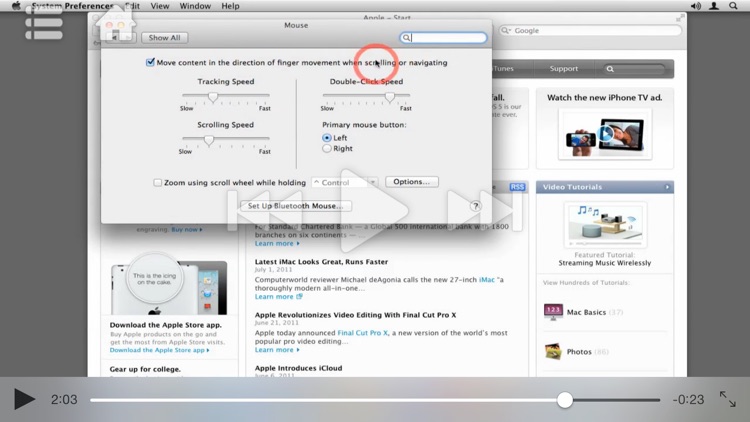Open System Preferences menu

[72, 6]
